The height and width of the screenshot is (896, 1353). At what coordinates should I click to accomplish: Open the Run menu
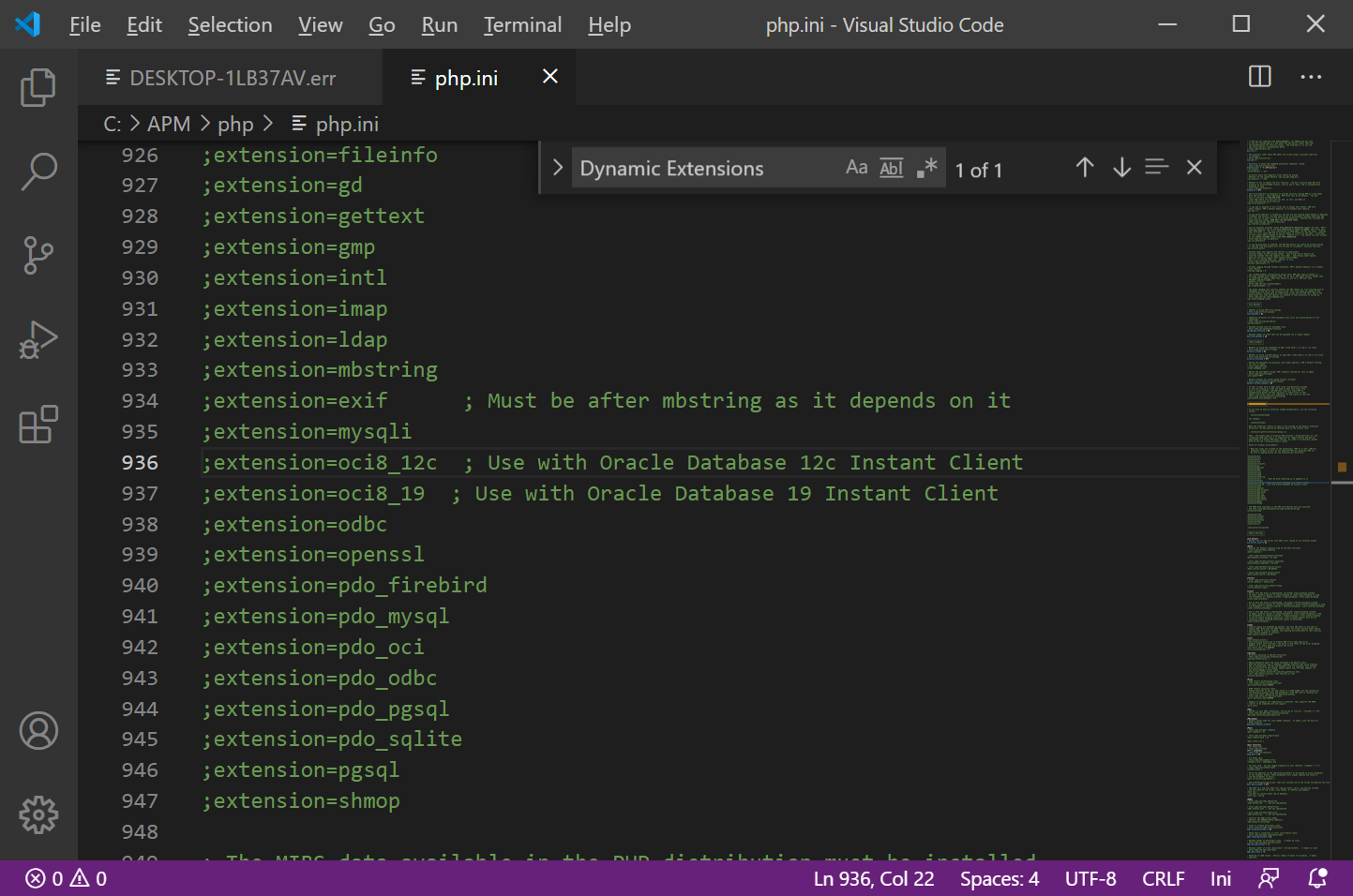pos(439,24)
